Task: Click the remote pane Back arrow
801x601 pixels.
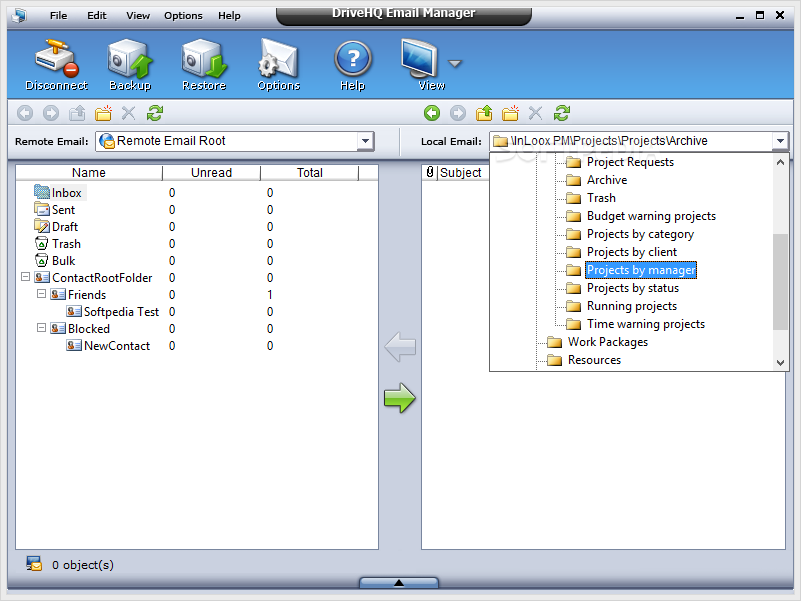Action: [25, 113]
